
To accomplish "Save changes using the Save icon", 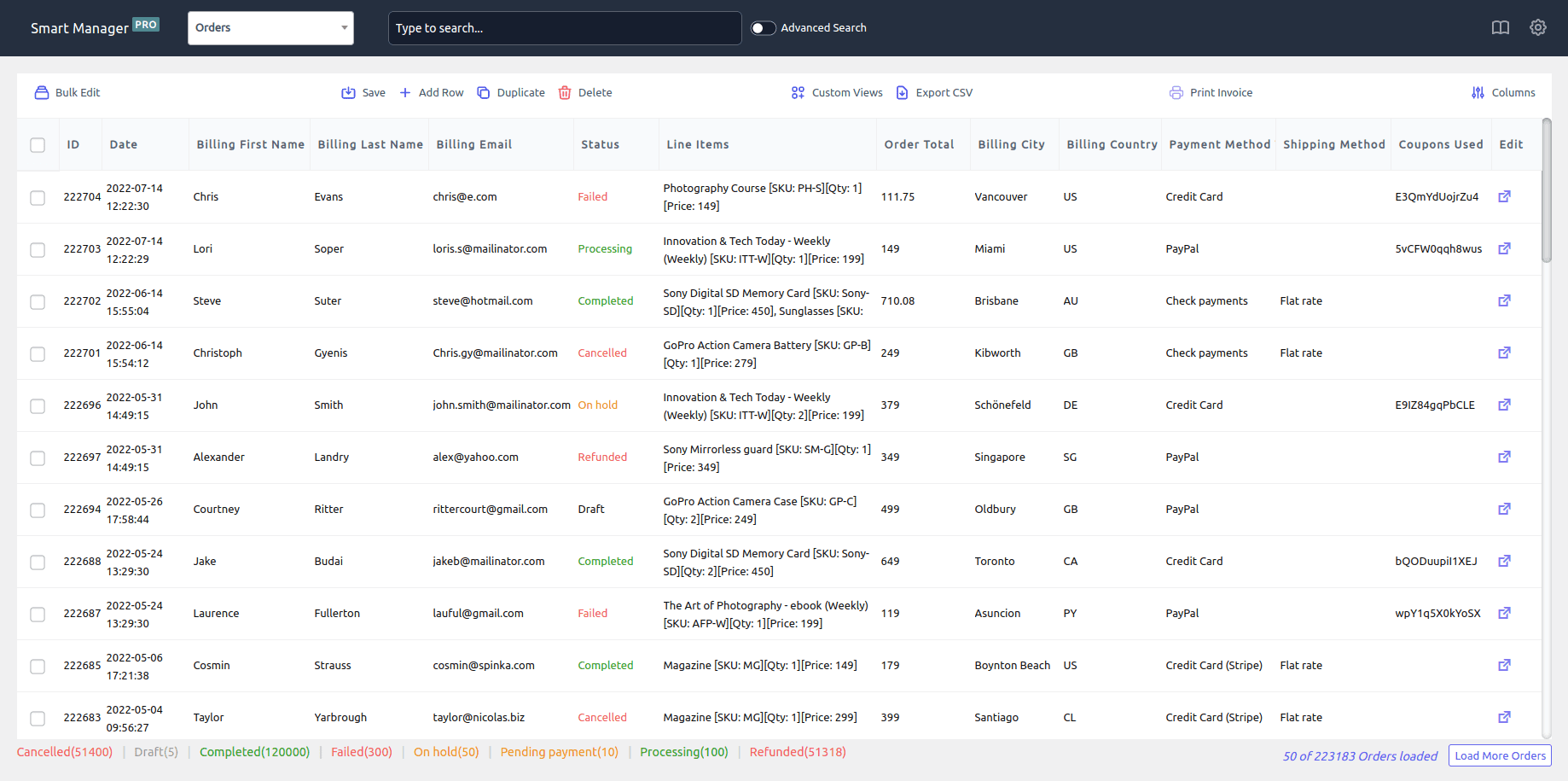I will tap(363, 92).
